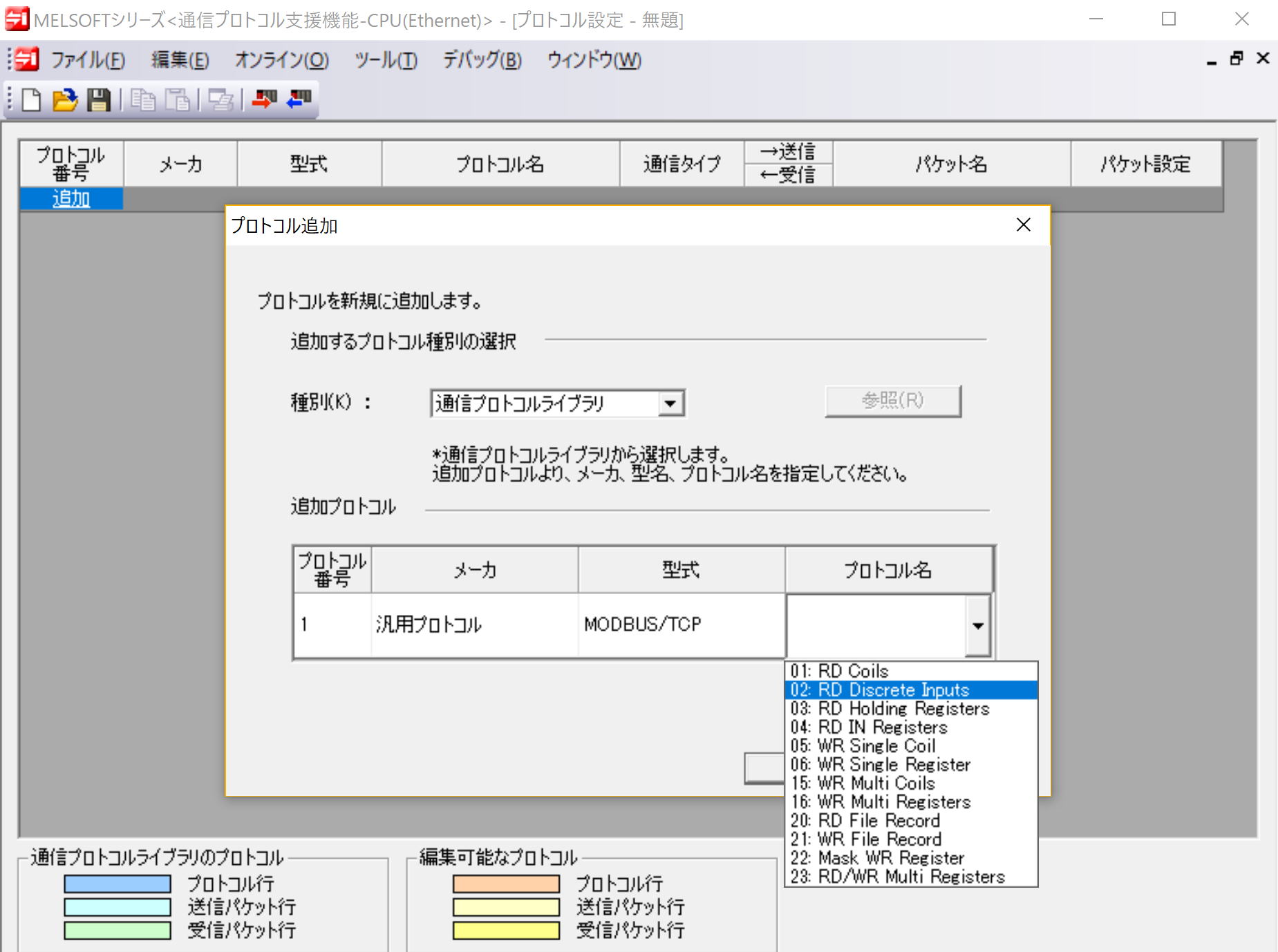Click the orange editable プロトコル行 swatch
Viewport: 1278px width, 952px height.
[x=506, y=884]
